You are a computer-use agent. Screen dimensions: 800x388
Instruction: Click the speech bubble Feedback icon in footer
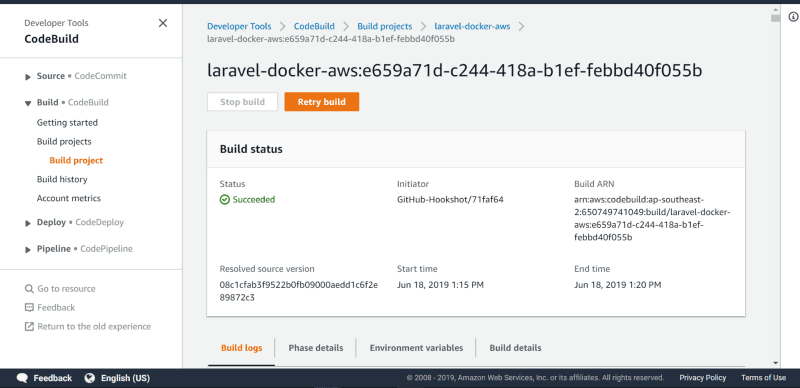[22, 378]
